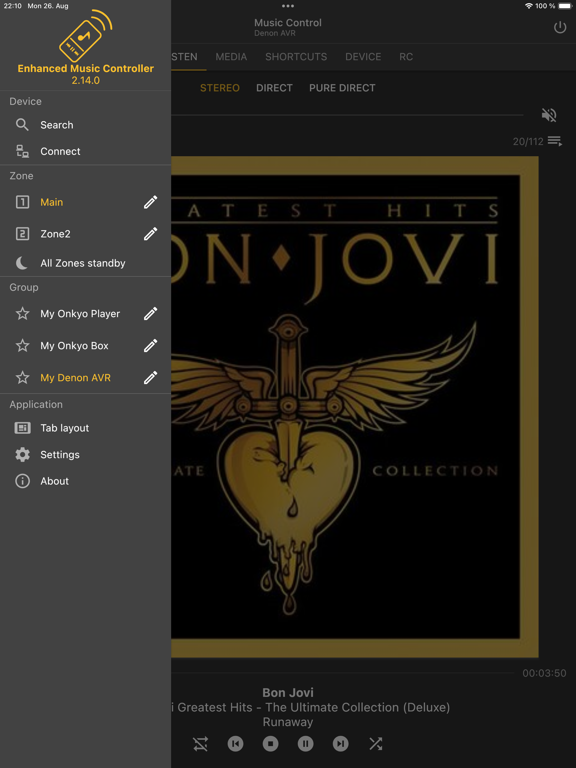The width and height of the screenshot is (576, 768).
Task: Select My Onkyo Player group
Action: click(86, 313)
